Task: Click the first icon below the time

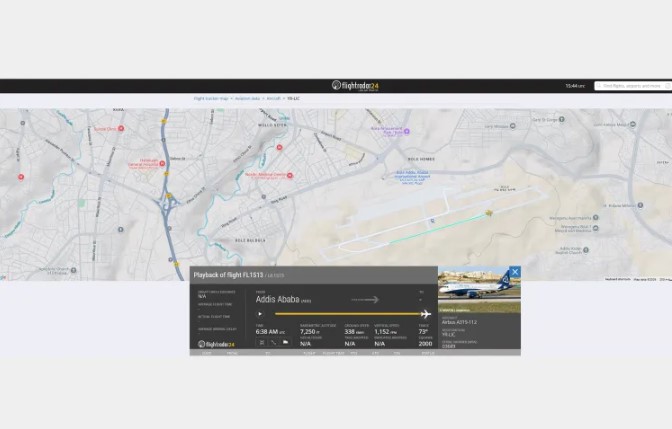Action: pyautogui.click(x=262, y=342)
